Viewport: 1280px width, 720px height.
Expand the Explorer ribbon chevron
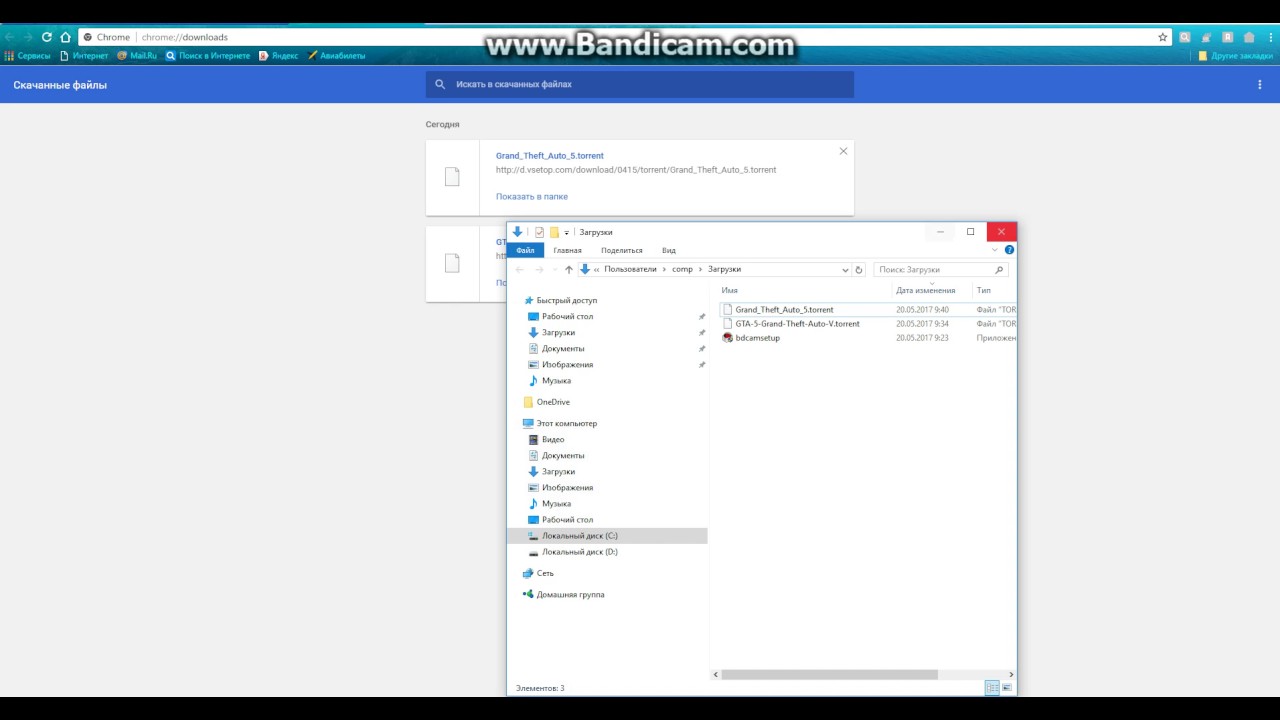995,250
